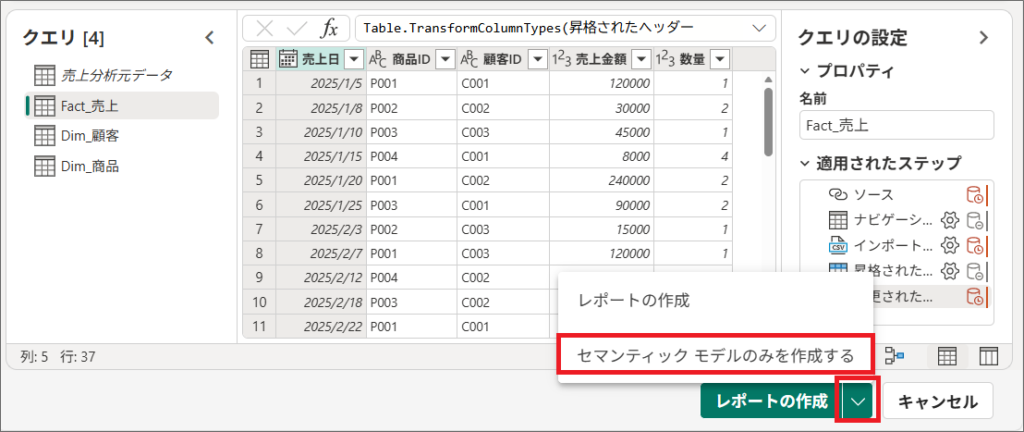Click the date type icon on 売上日 column
The height and width of the screenshot is (432, 1024).
[x=288, y=59]
